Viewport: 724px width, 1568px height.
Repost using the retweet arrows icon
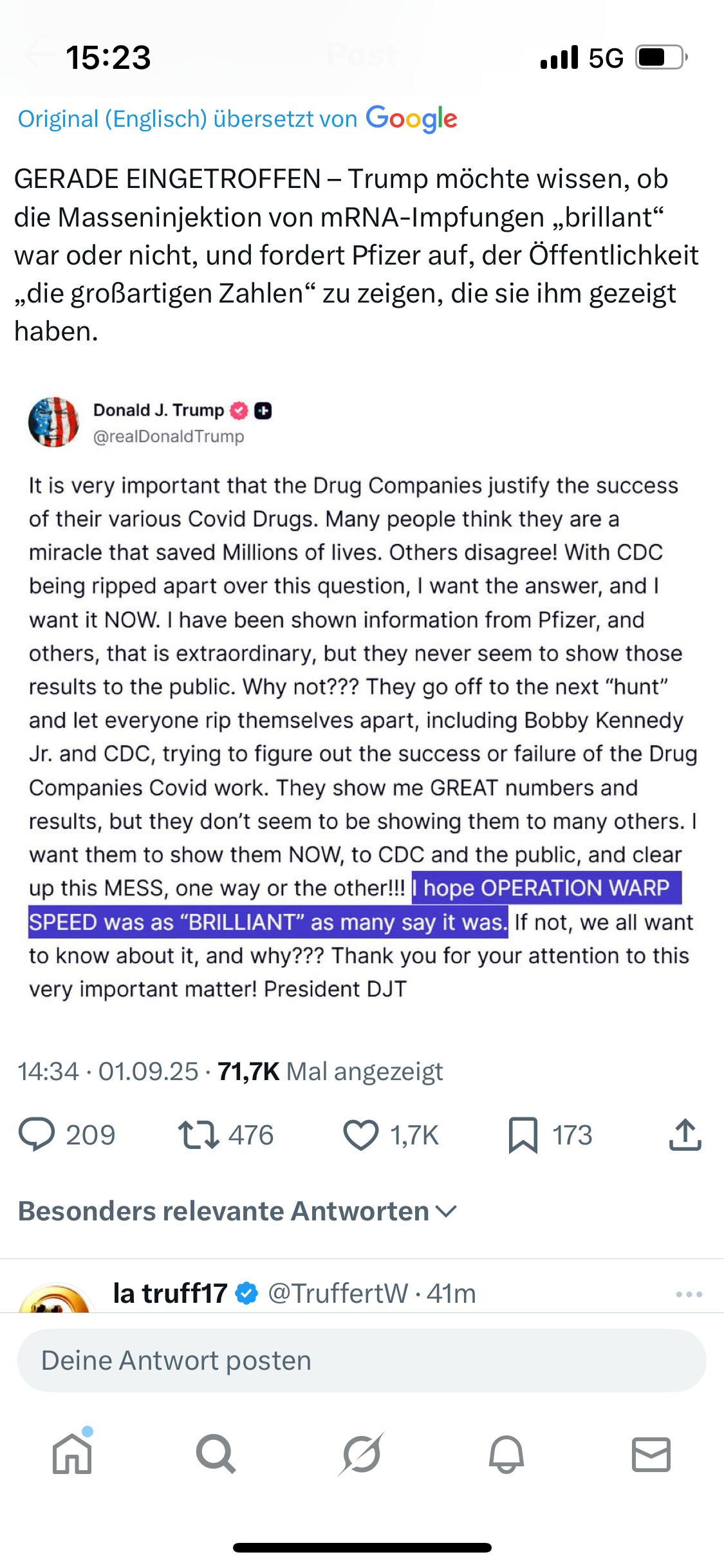click(x=198, y=1134)
